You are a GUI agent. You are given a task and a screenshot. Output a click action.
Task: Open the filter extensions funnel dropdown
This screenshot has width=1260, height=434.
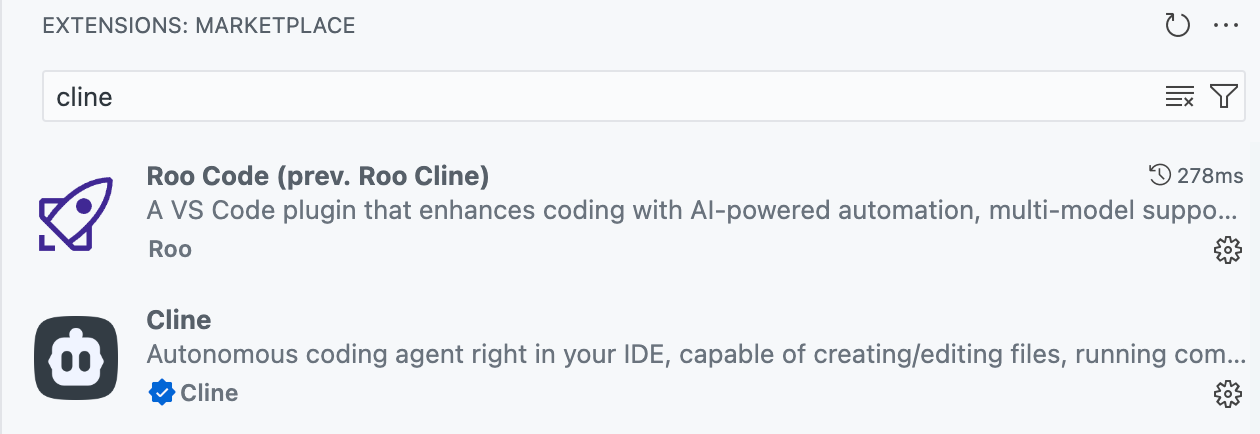[x=1223, y=97]
